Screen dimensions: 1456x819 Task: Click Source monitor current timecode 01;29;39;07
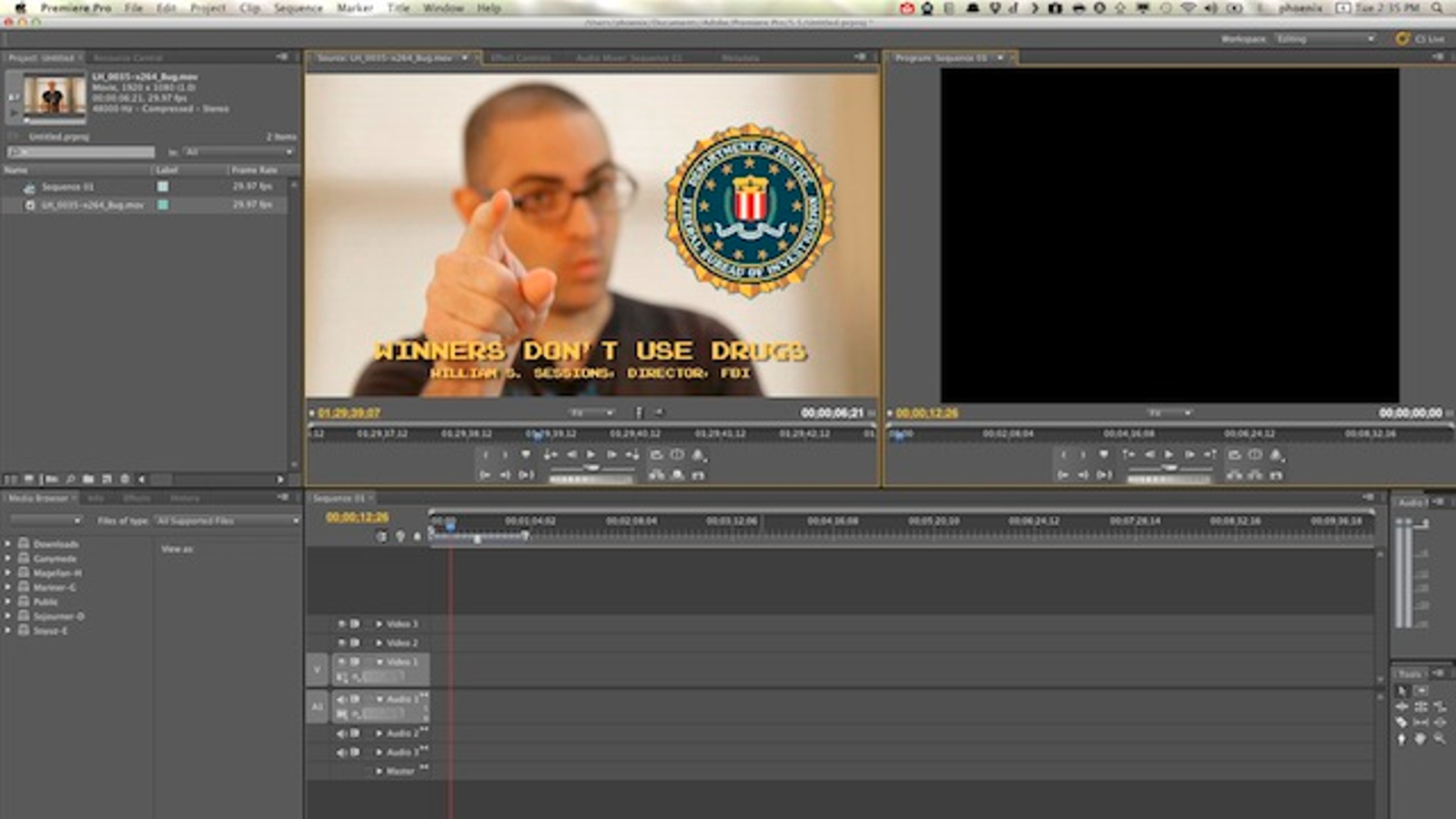349,413
